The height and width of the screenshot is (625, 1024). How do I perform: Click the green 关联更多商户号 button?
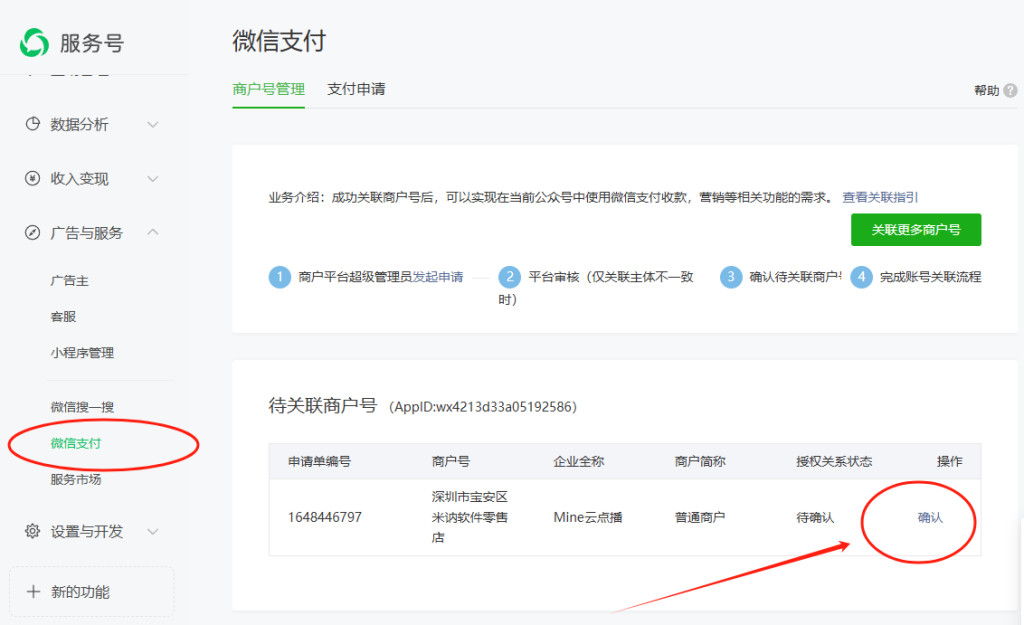[916, 230]
